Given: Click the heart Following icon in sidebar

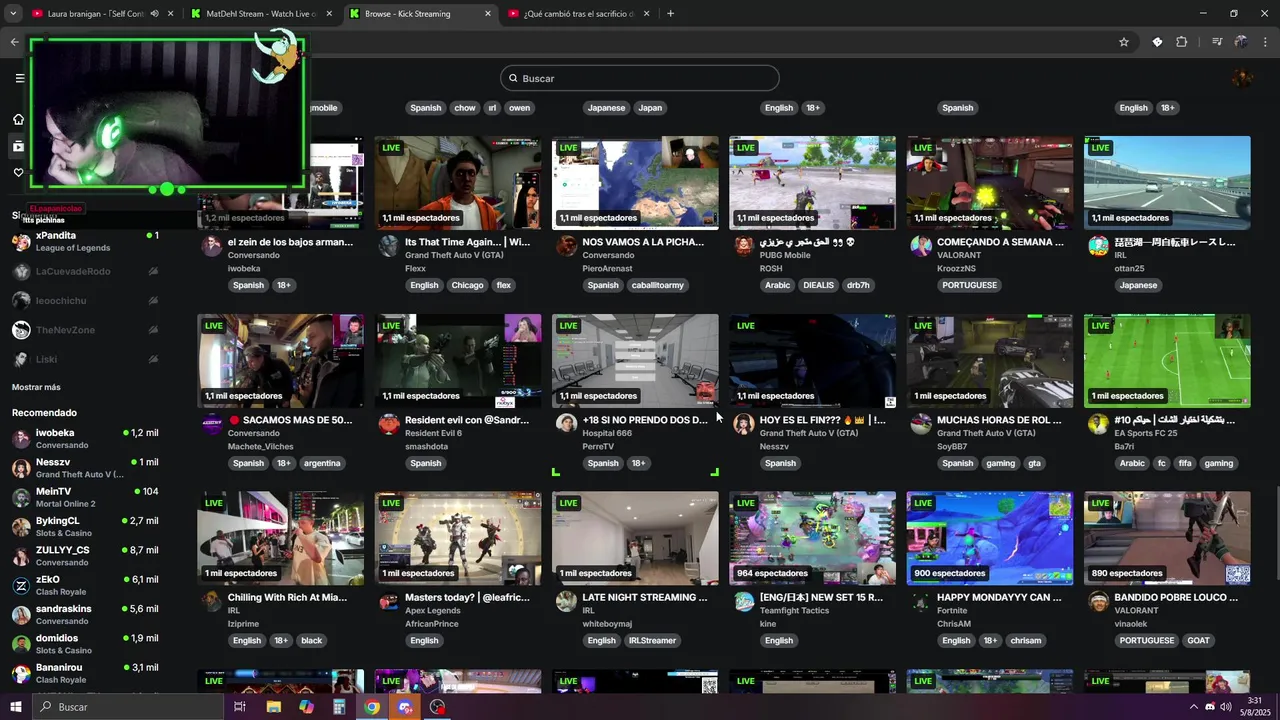Looking at the screenshot, I should click(18, 172).
